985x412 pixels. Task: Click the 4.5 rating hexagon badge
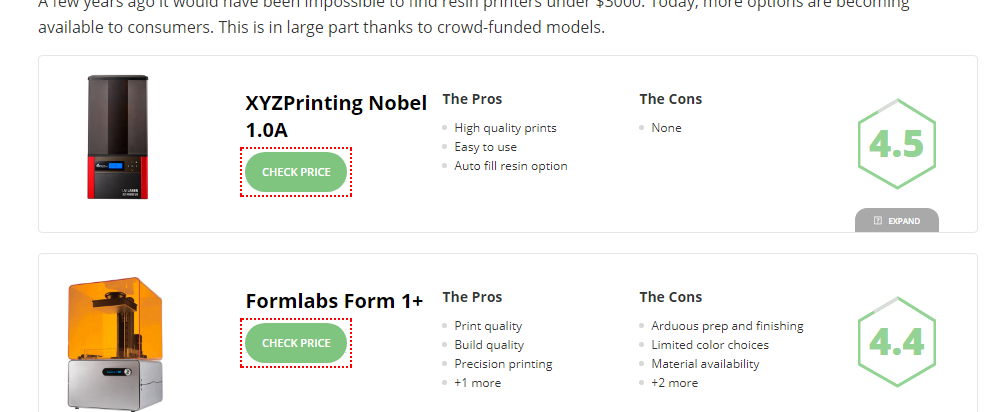(x=895, y=146)
